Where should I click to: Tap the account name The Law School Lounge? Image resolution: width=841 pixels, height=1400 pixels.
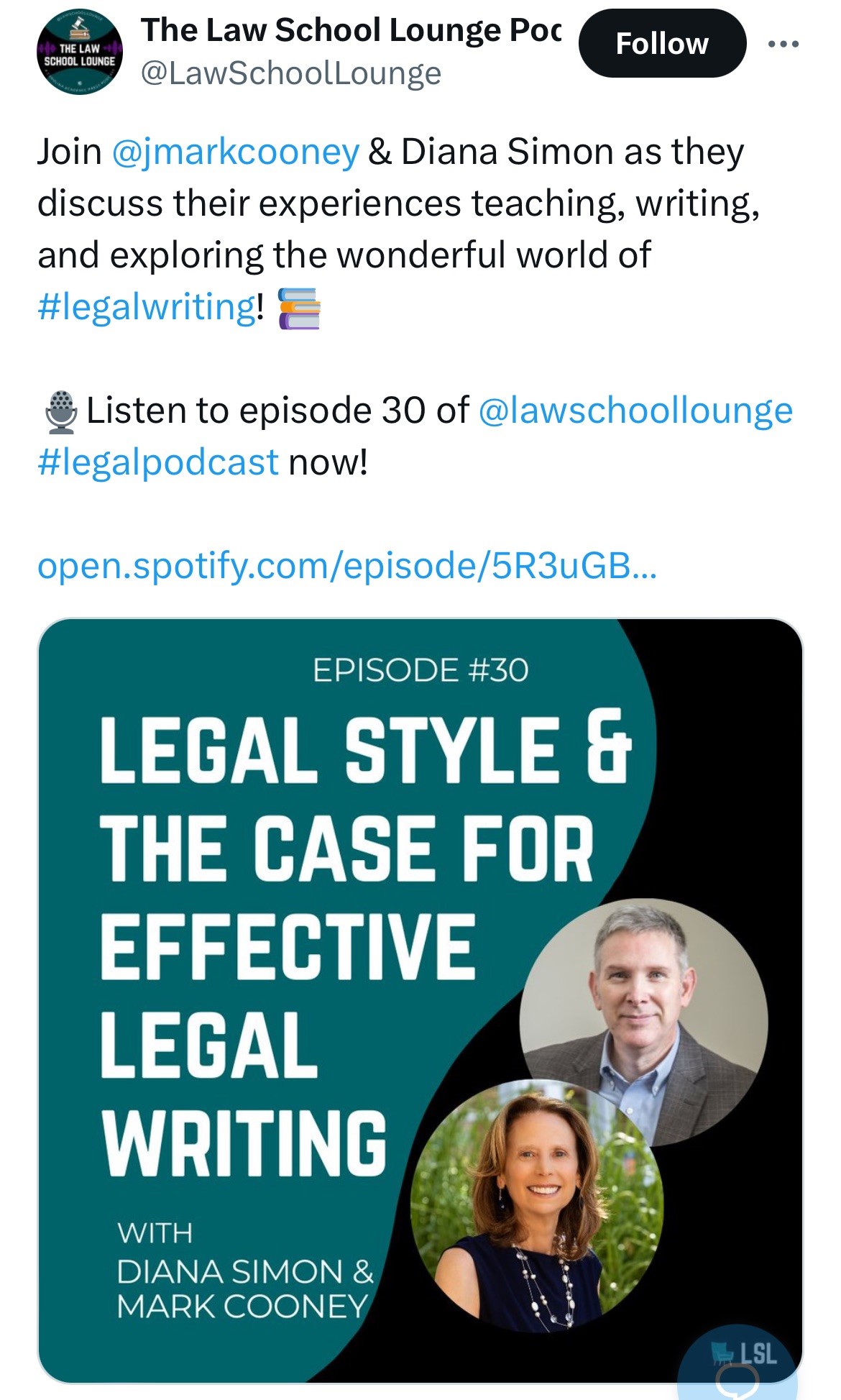350,30
